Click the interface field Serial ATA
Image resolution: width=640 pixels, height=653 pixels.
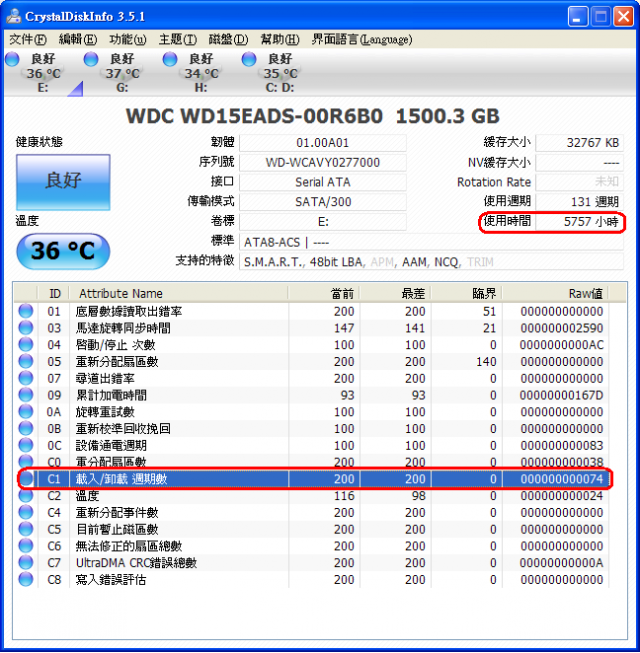(x=323, y=182)
